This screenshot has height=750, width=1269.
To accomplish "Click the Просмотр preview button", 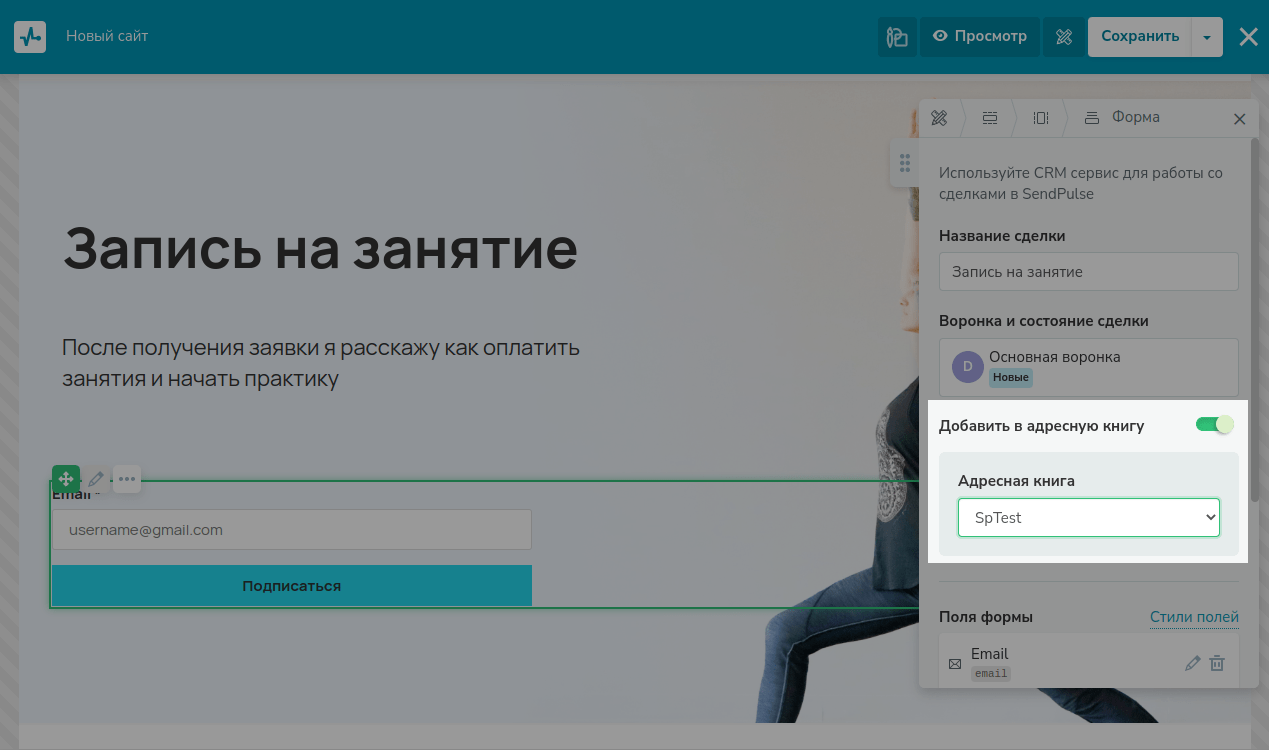I will click(980, 37).
